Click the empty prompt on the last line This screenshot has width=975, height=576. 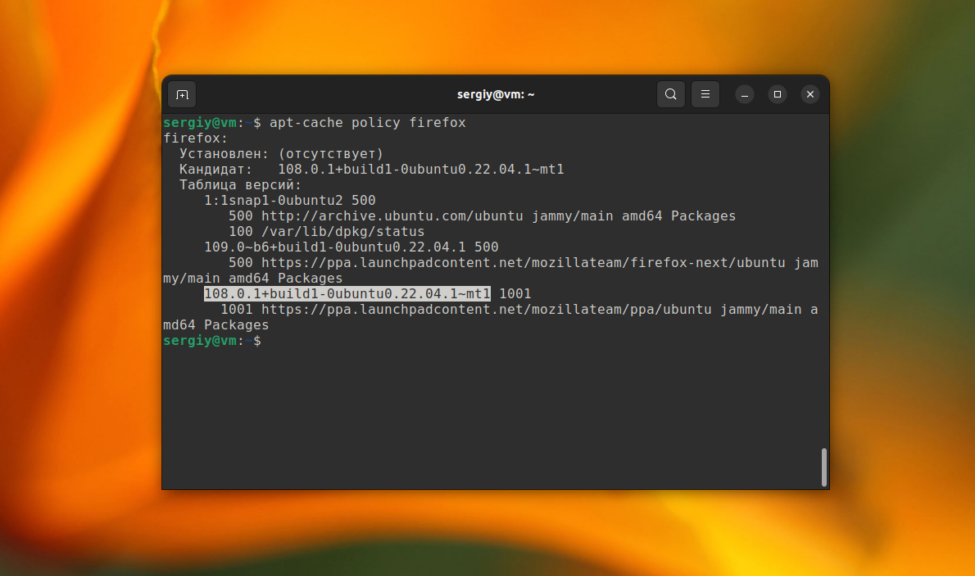(x=212, y=340)
